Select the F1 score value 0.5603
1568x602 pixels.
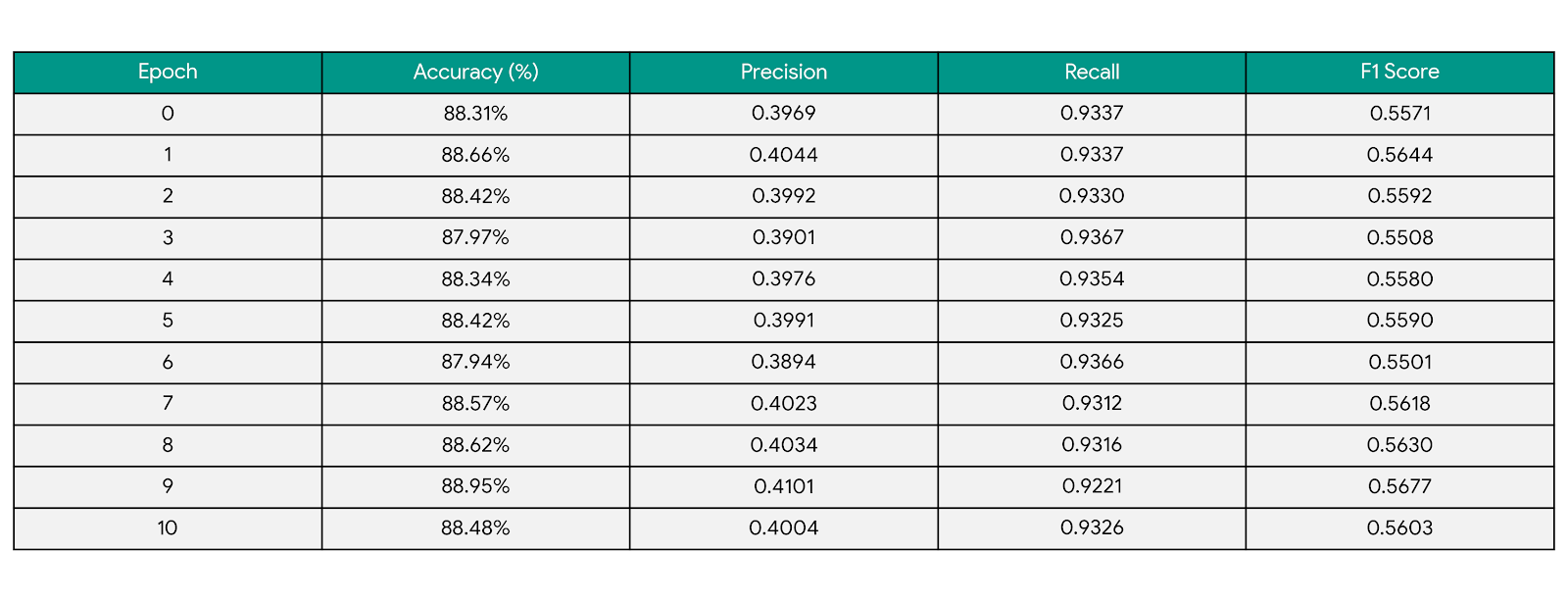point(1399,528)
